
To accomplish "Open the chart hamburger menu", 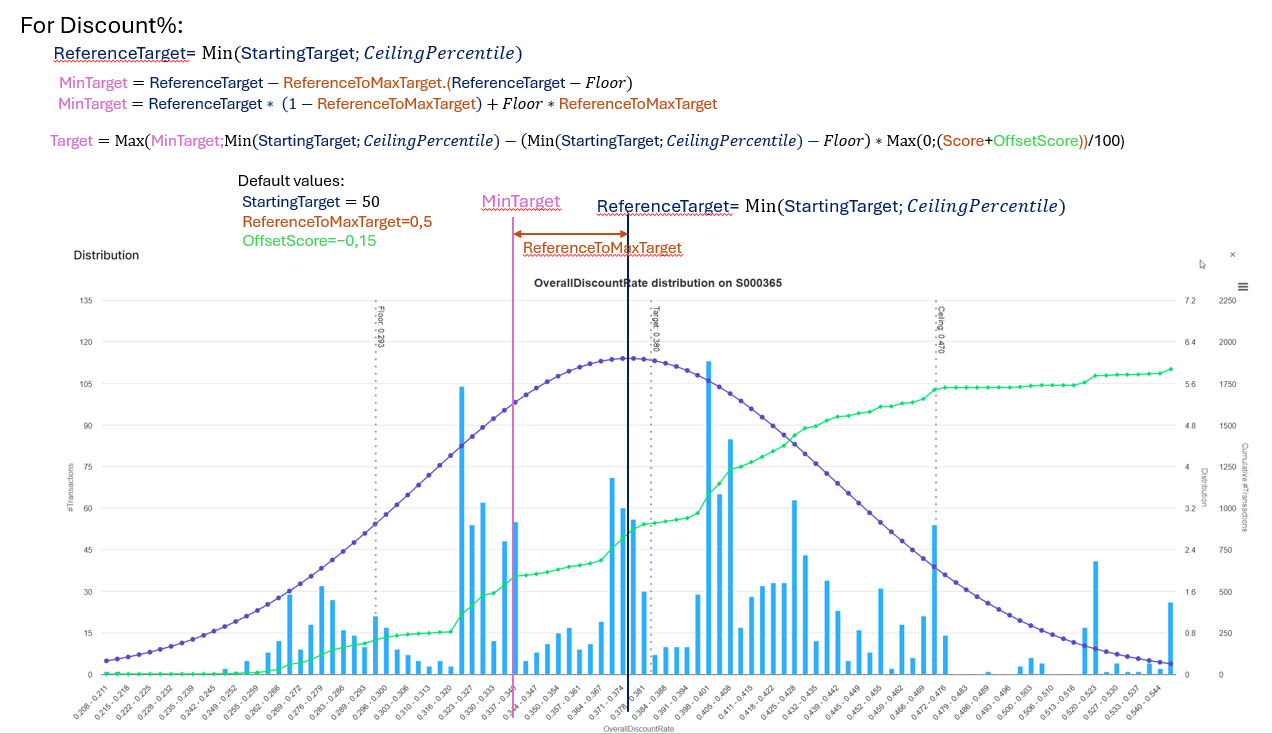I will [x=1243, y=285].
